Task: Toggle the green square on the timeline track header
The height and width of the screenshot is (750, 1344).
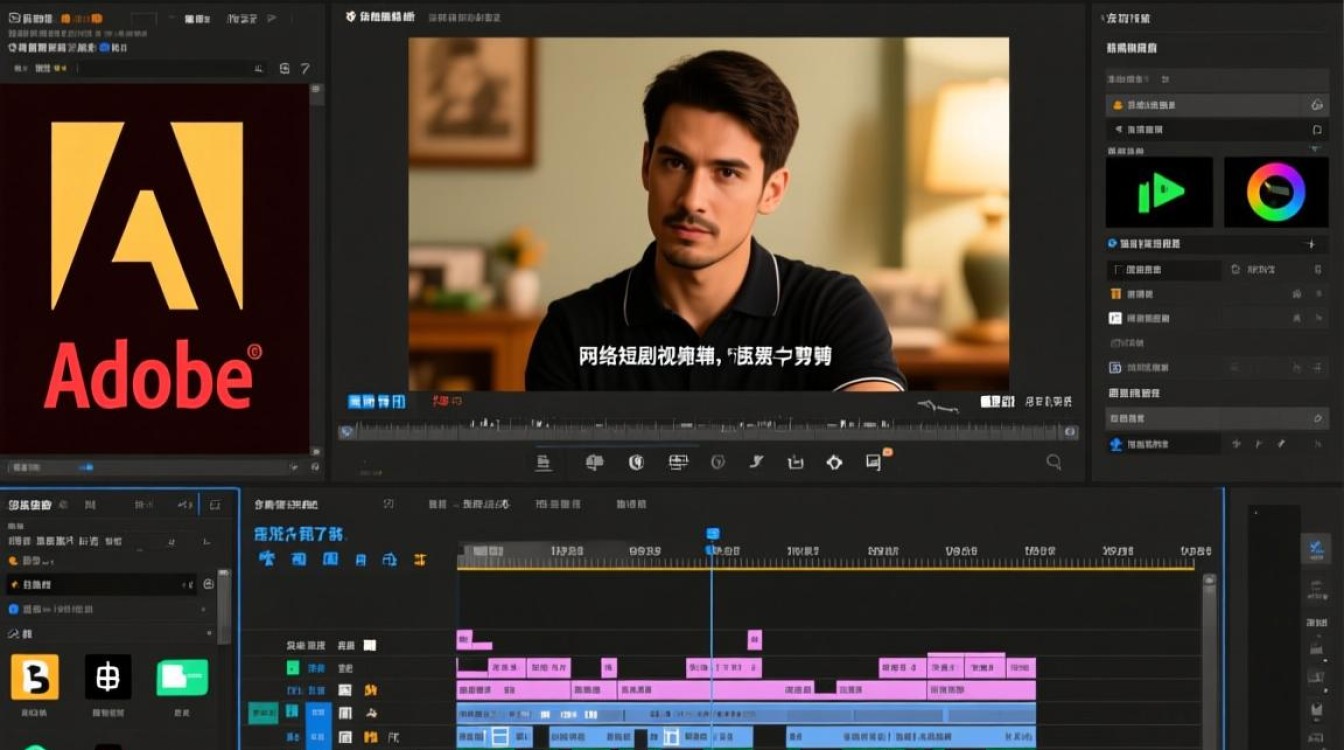Action: (293, 668)
